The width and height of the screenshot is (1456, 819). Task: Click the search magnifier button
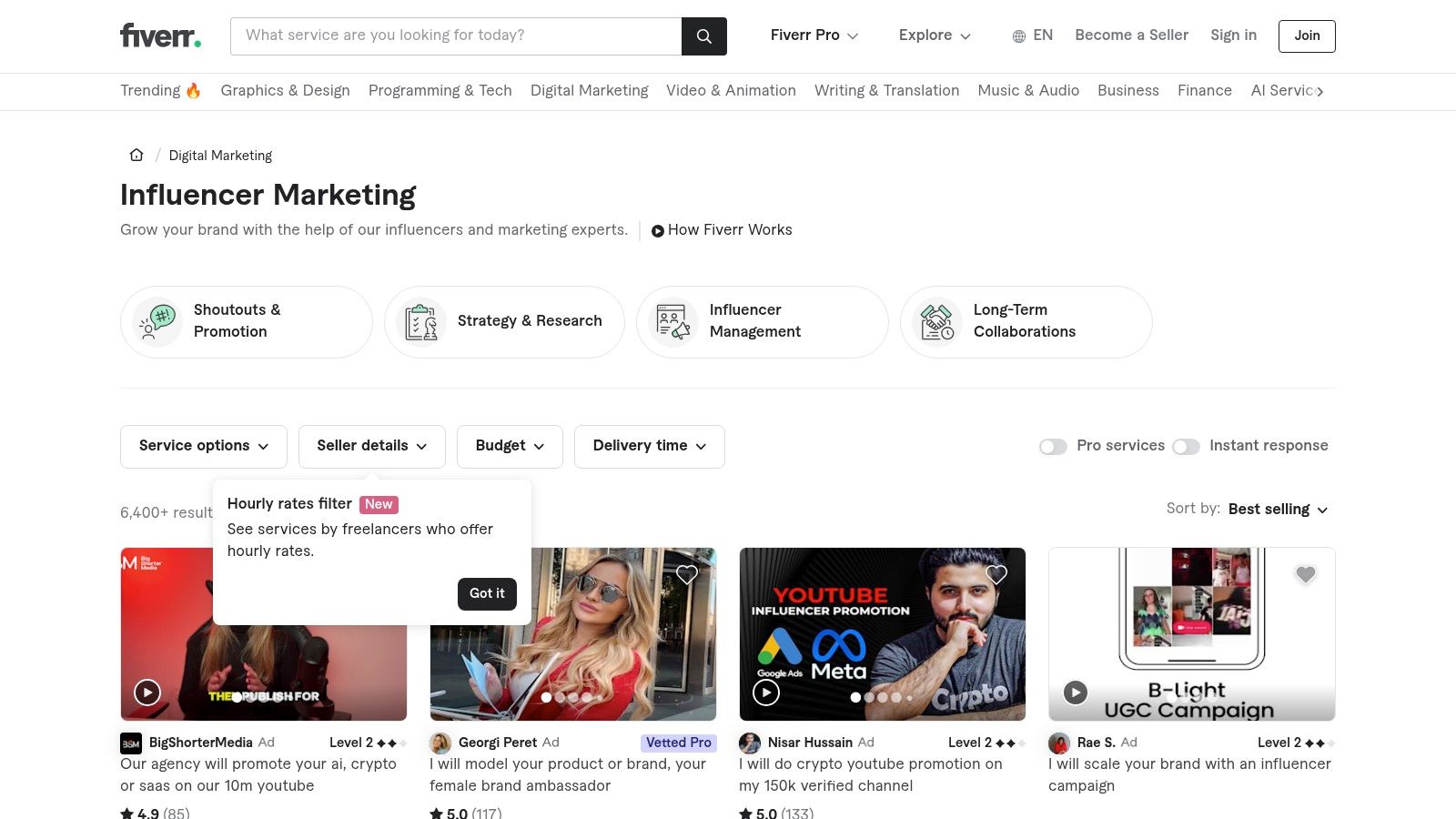click(x=703, y=36)
